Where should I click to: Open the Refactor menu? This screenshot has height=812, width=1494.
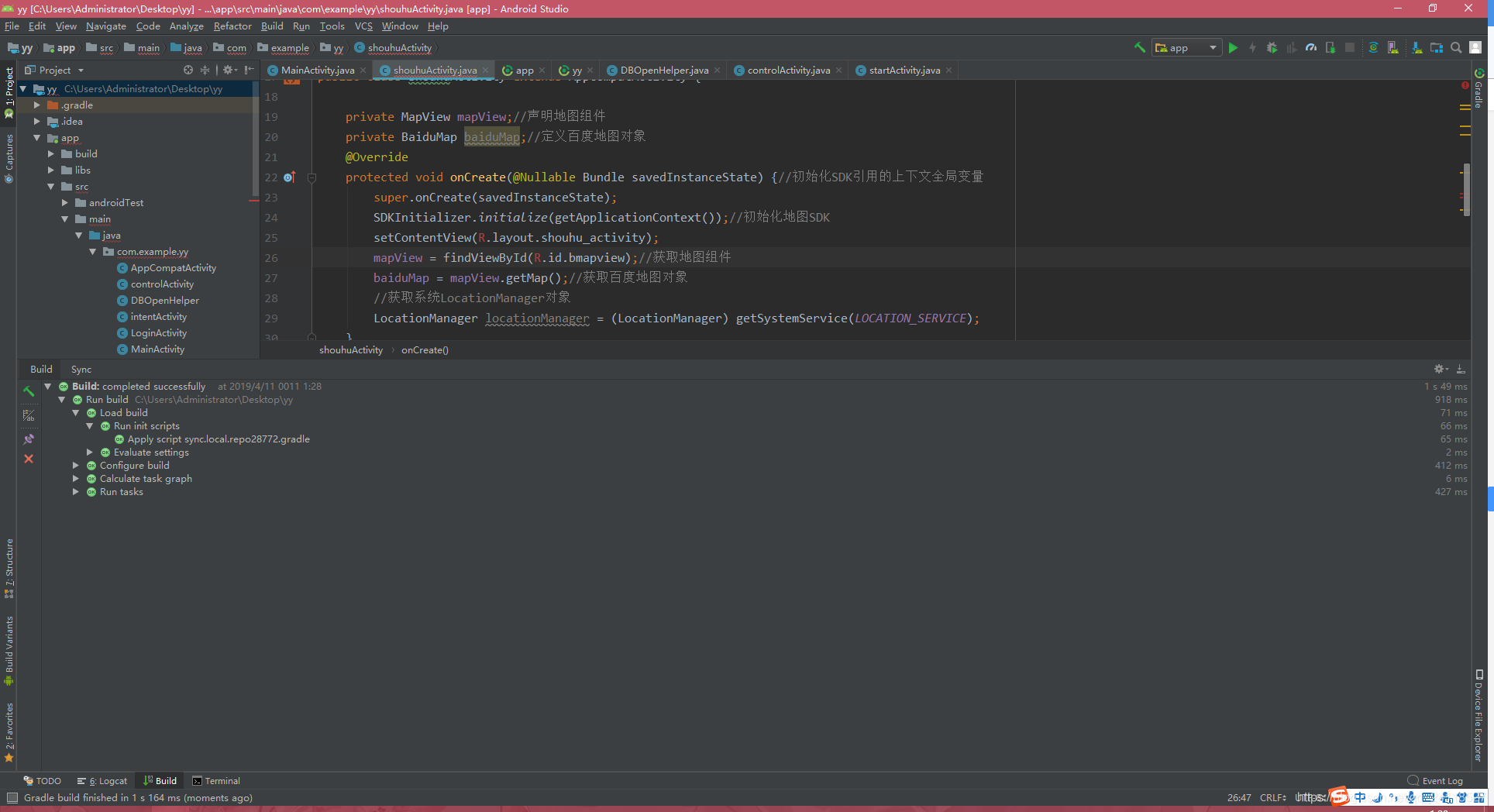click(232, 26)
